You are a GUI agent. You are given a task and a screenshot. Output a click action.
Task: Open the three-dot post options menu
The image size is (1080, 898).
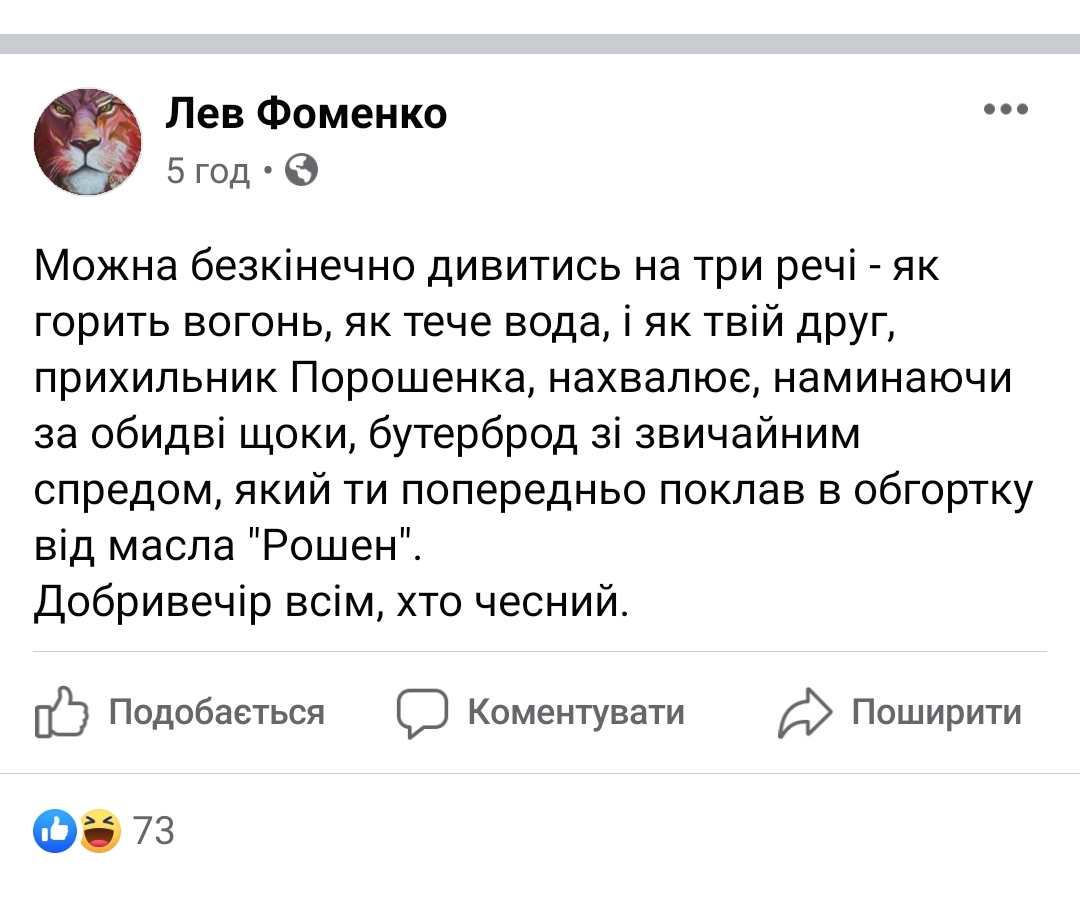[x=1006, y=109]
